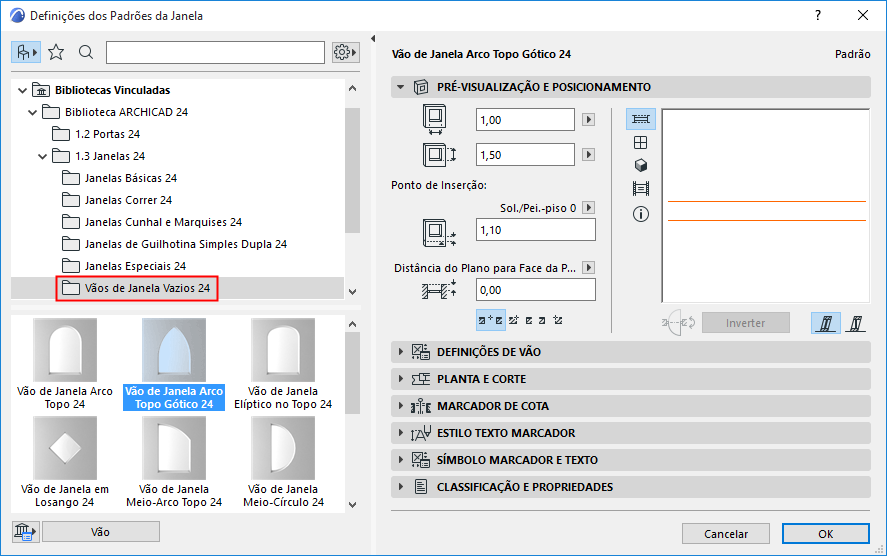Click the Vão button
This screenshot has width=887, height=556.
pos(101,532)
